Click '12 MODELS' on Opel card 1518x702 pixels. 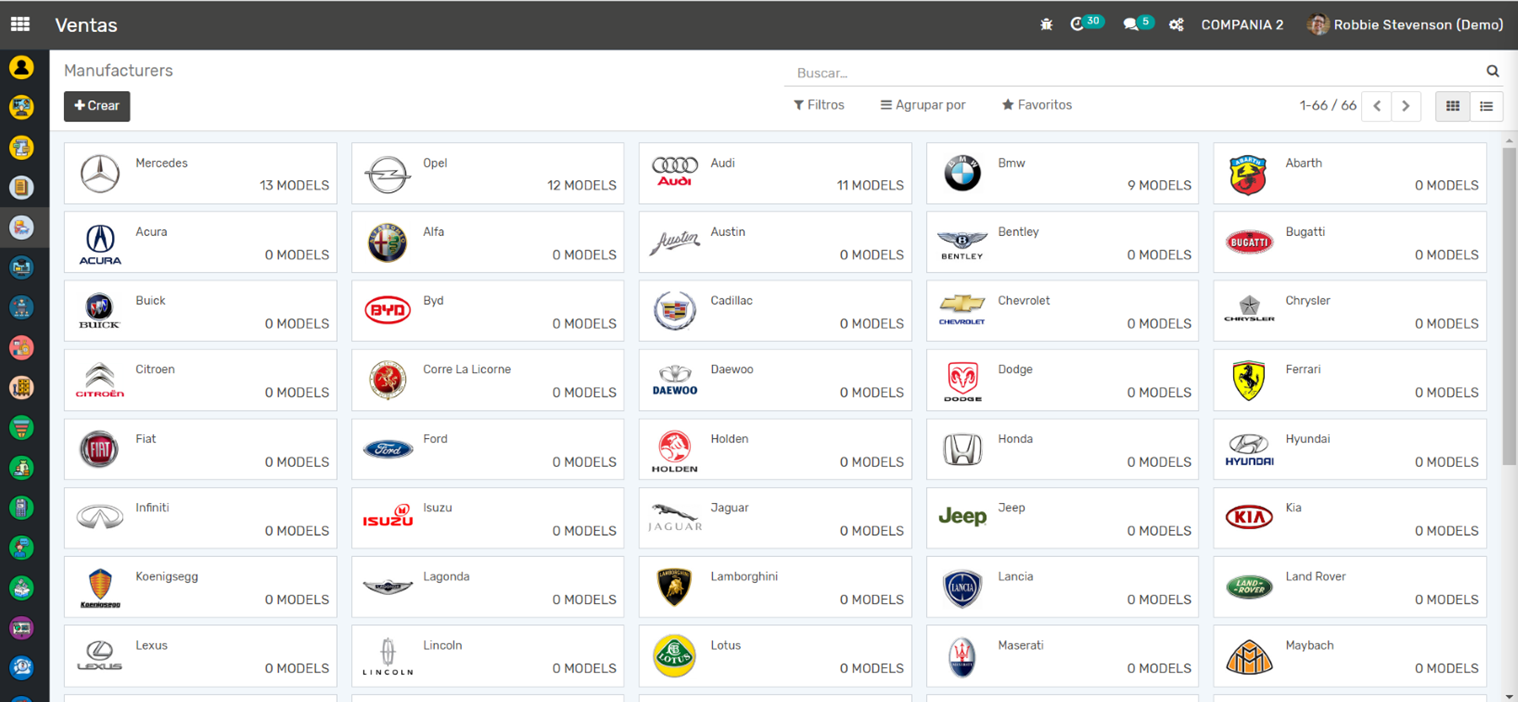point(582,185)
